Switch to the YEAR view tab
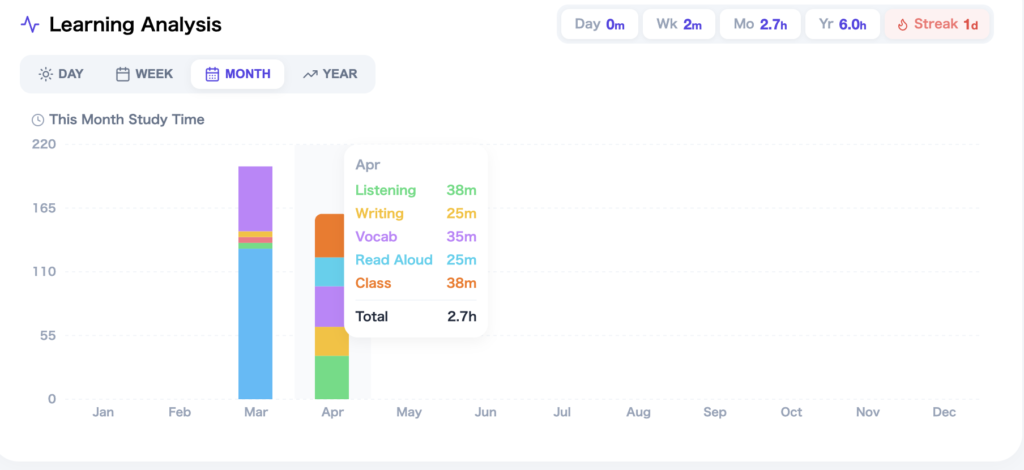Screen dimensions: 1024x470 tap(330, 74)
